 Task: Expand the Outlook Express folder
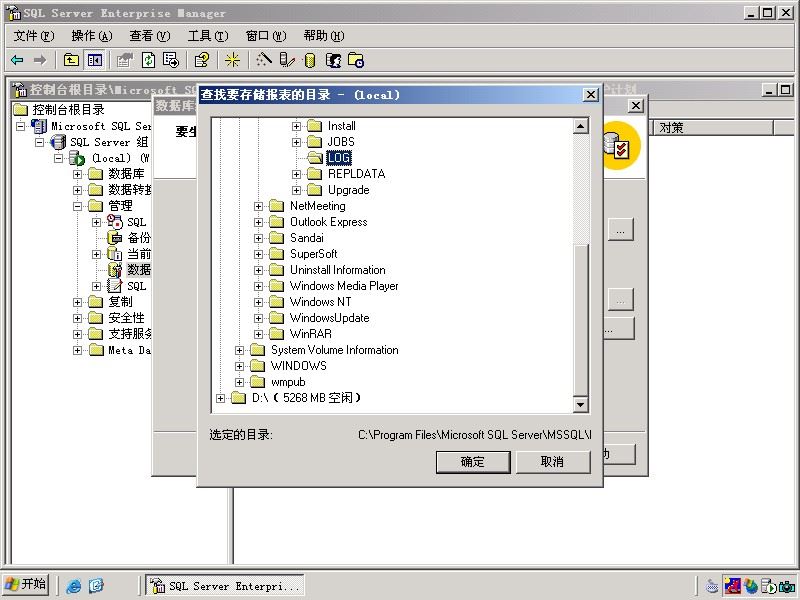pyautogui.click(x=258, y=222)
